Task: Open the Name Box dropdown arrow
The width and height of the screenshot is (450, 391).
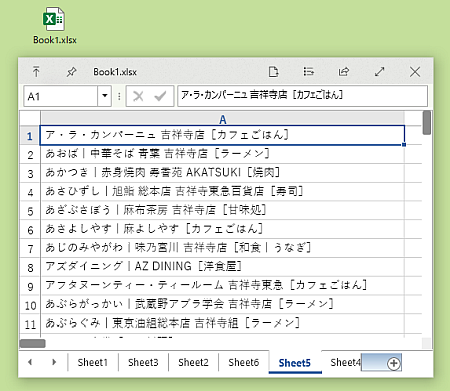Action: pyautogui.click(x=105, y=96)
